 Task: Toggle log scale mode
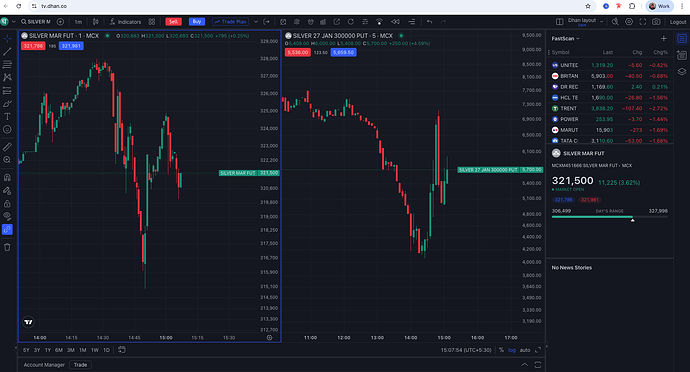512,350
